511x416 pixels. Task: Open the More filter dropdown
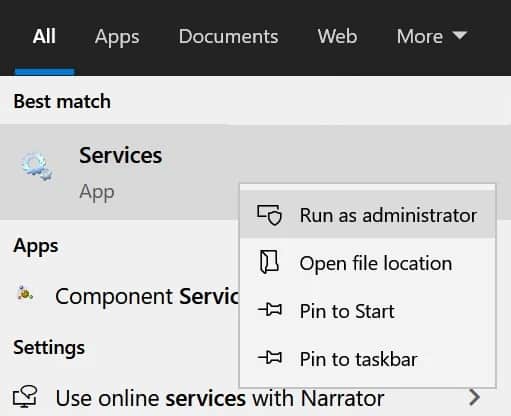pyautogui.click(x=432, y=36)
